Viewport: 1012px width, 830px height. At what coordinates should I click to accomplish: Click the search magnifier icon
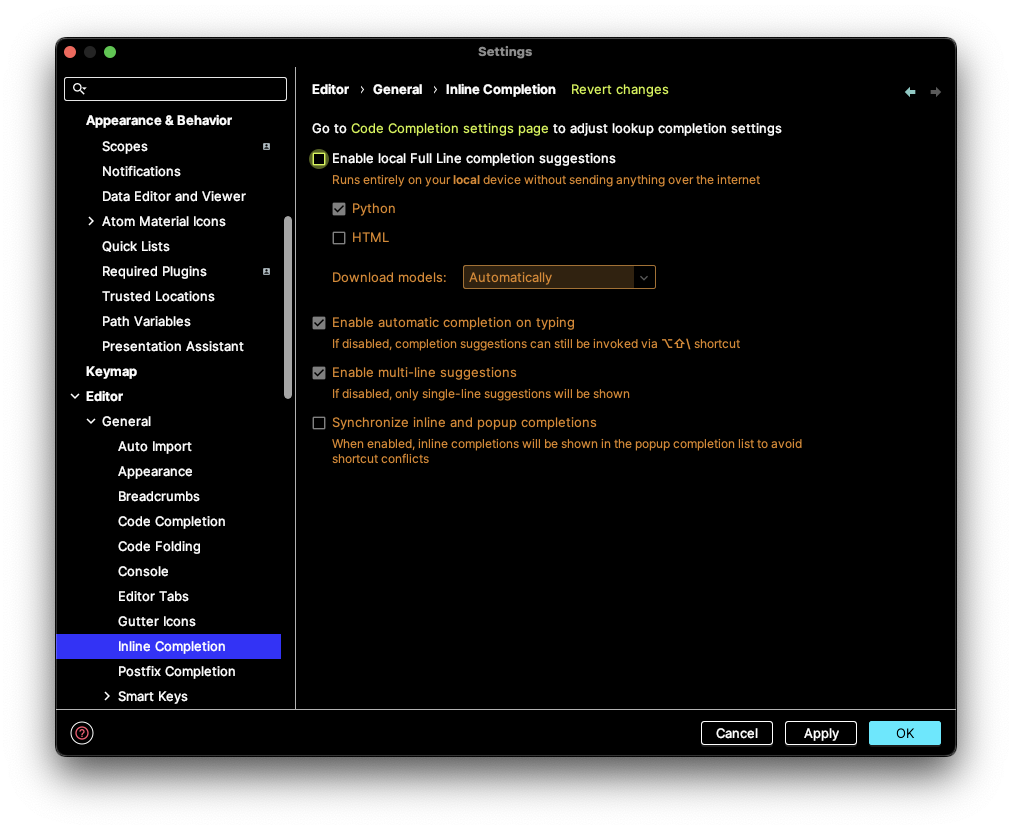80,89
